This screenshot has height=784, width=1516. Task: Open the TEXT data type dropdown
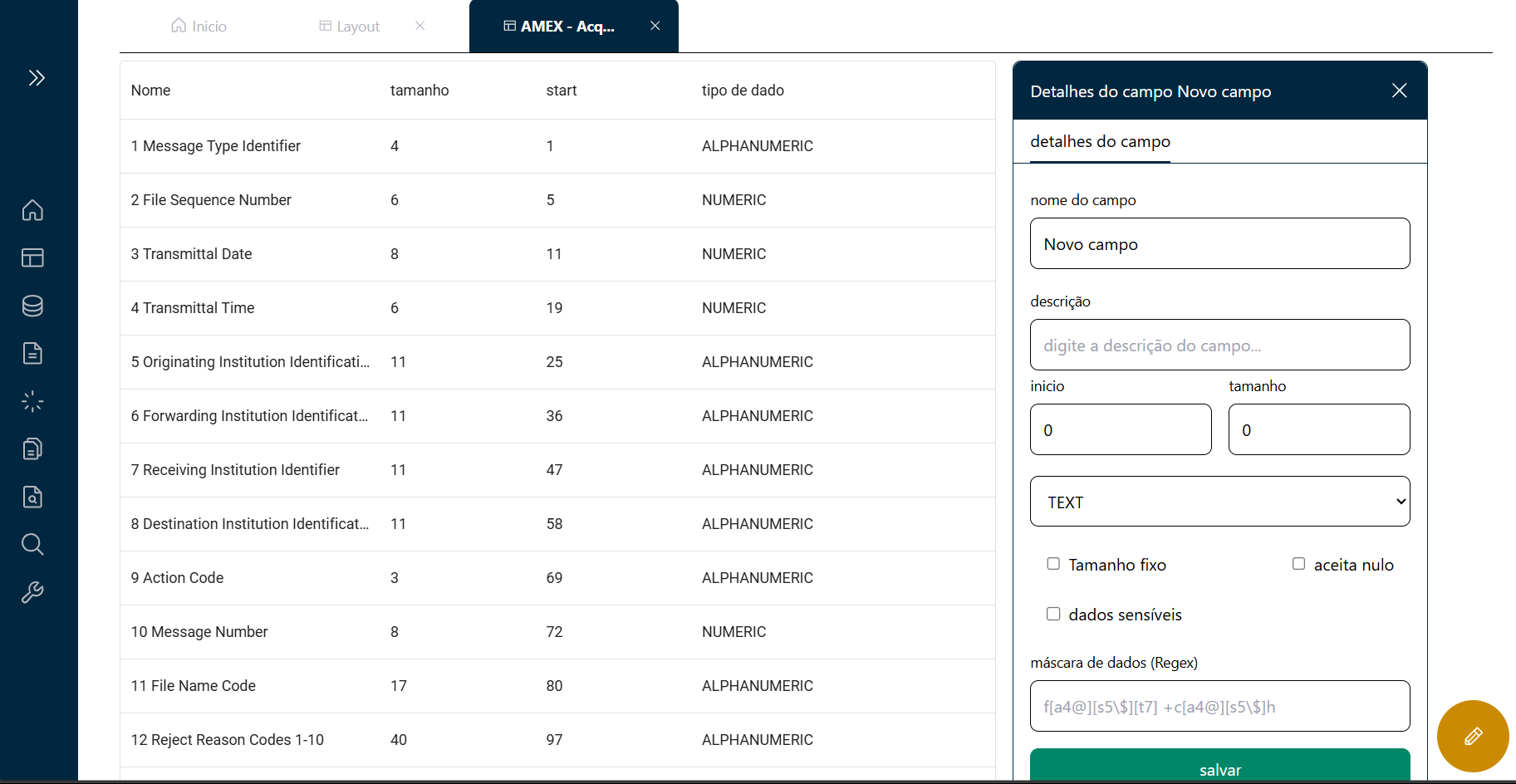[x=1219, y=502]
